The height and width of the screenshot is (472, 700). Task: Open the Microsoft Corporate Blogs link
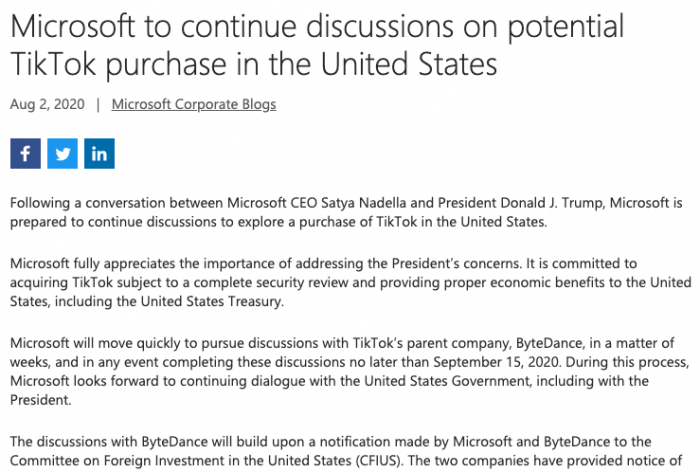(194, 104)
